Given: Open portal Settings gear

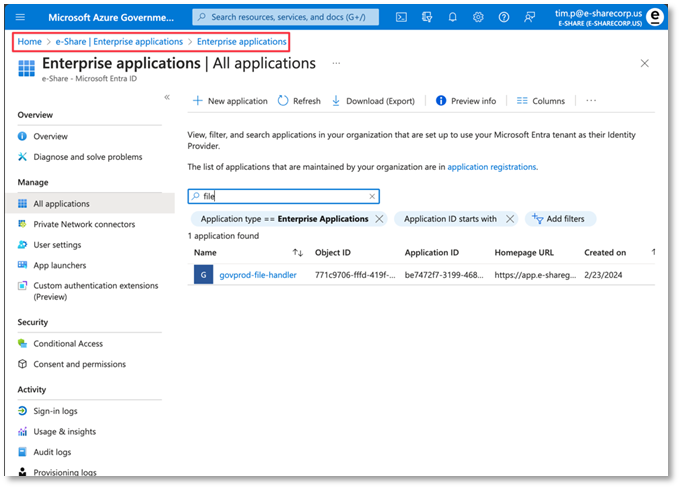Looking at the screenshot, I should tap(478, 17).
